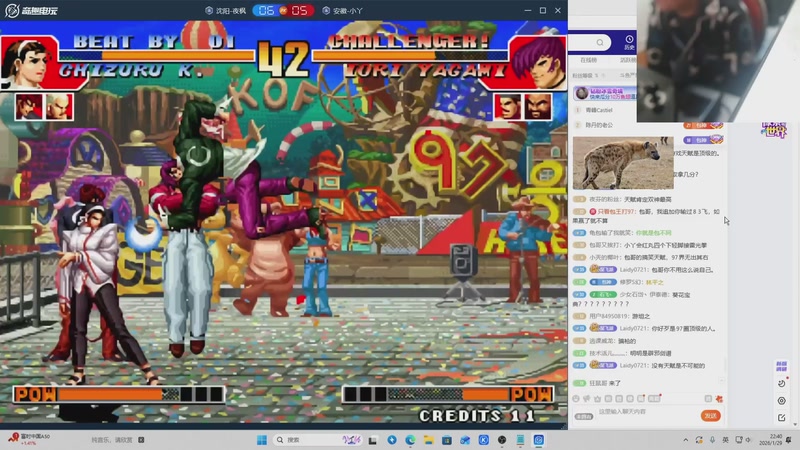800x450 pixels.
Task: Click the stock widget 富时中国A50
Action: [30, 439]
